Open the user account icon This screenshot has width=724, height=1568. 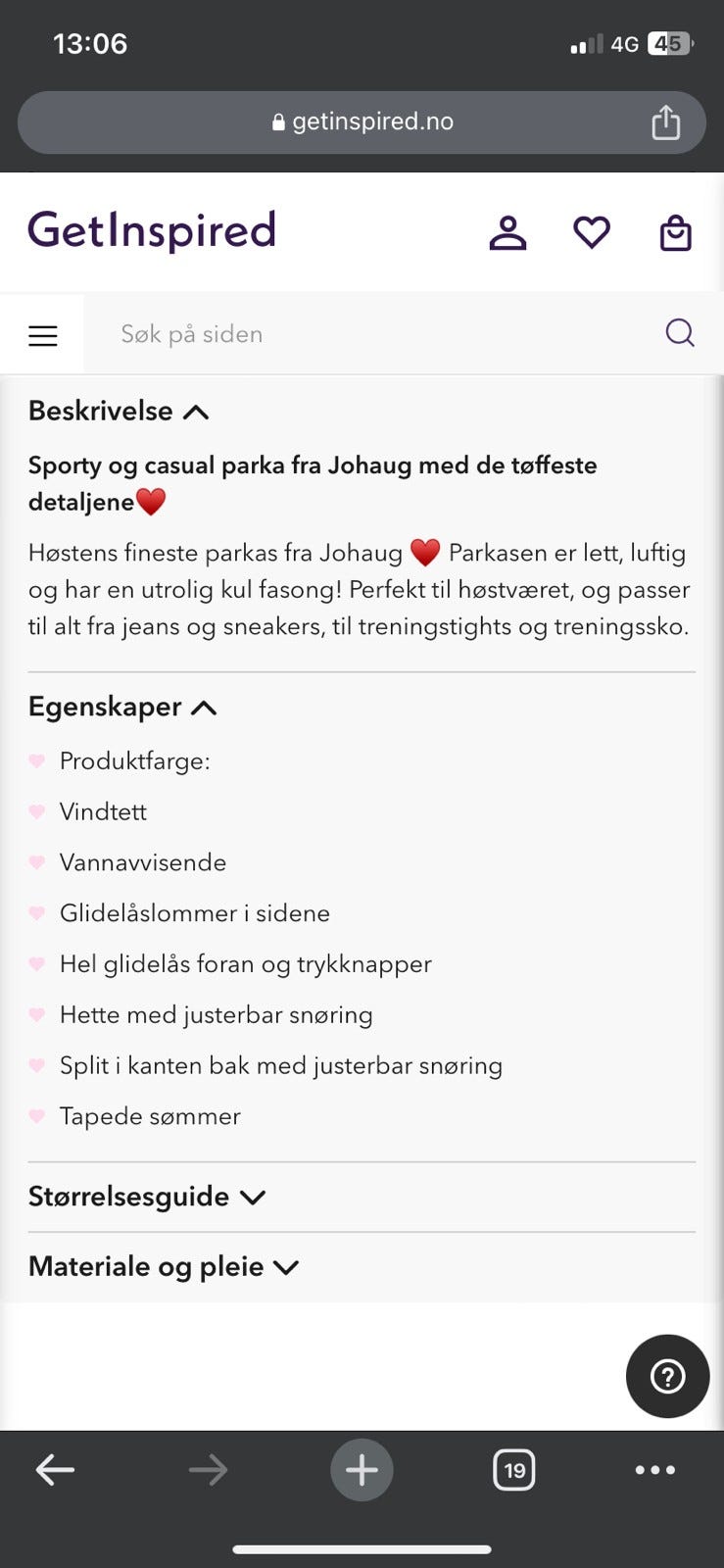click(507, 233)
